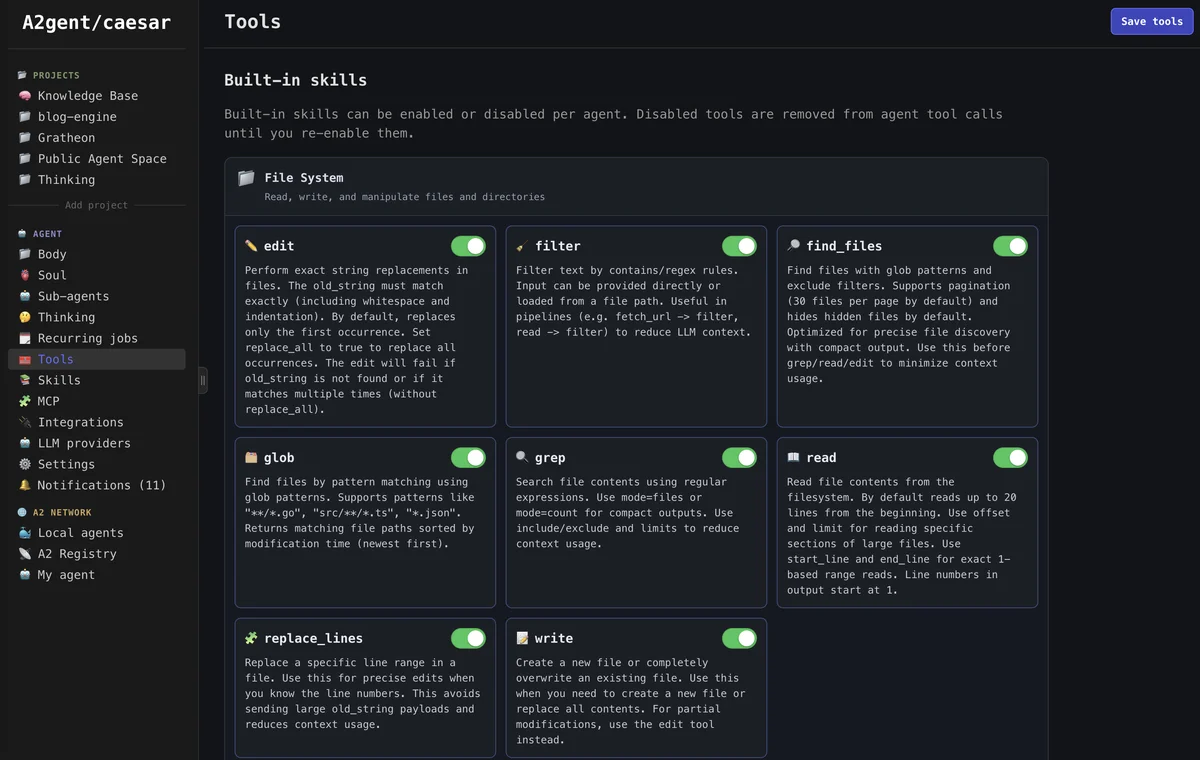Click the A2gent/caesar title
The image size is (1200, 760).
pos(97,22)
